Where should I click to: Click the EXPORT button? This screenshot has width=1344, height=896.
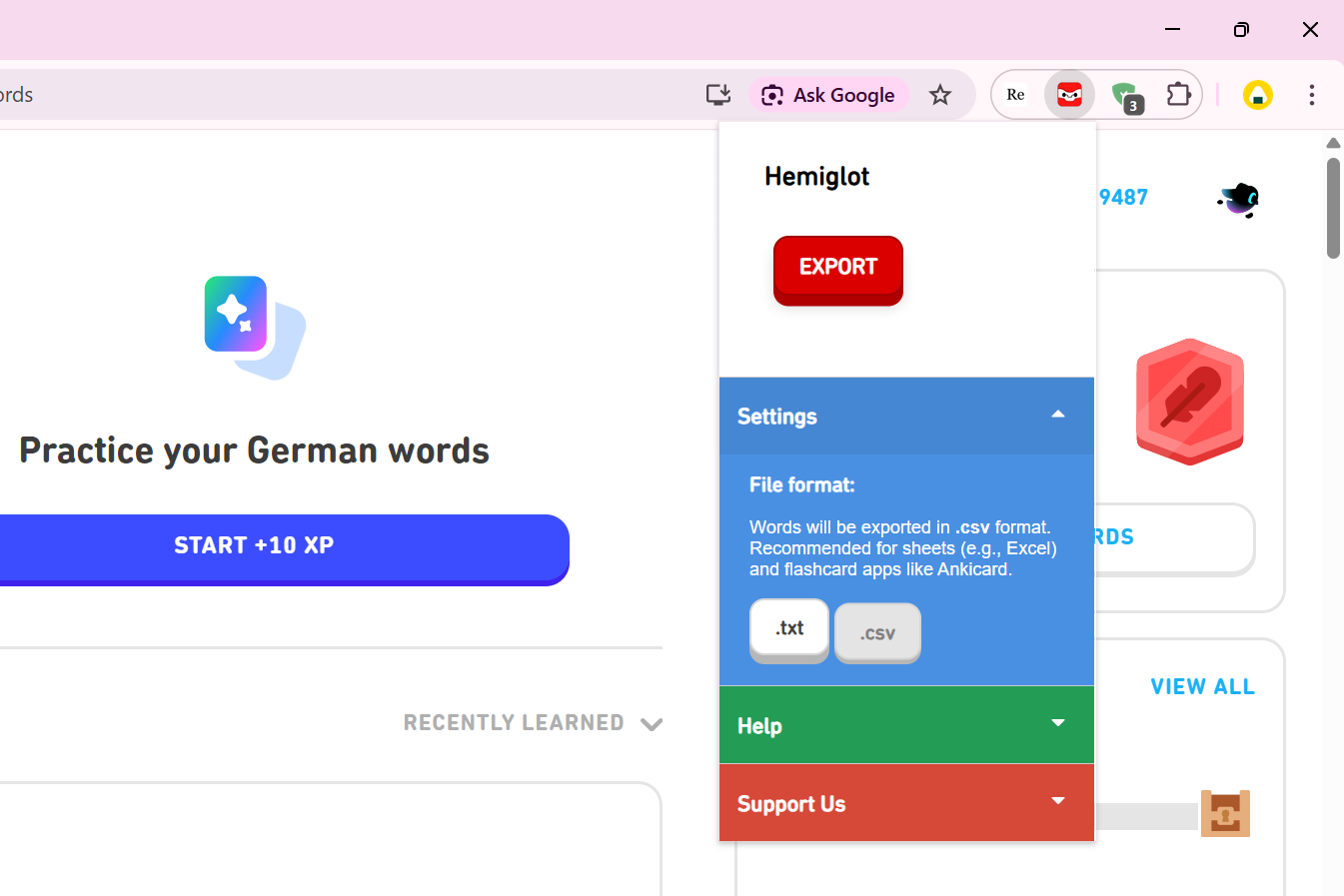coord(837,269)
